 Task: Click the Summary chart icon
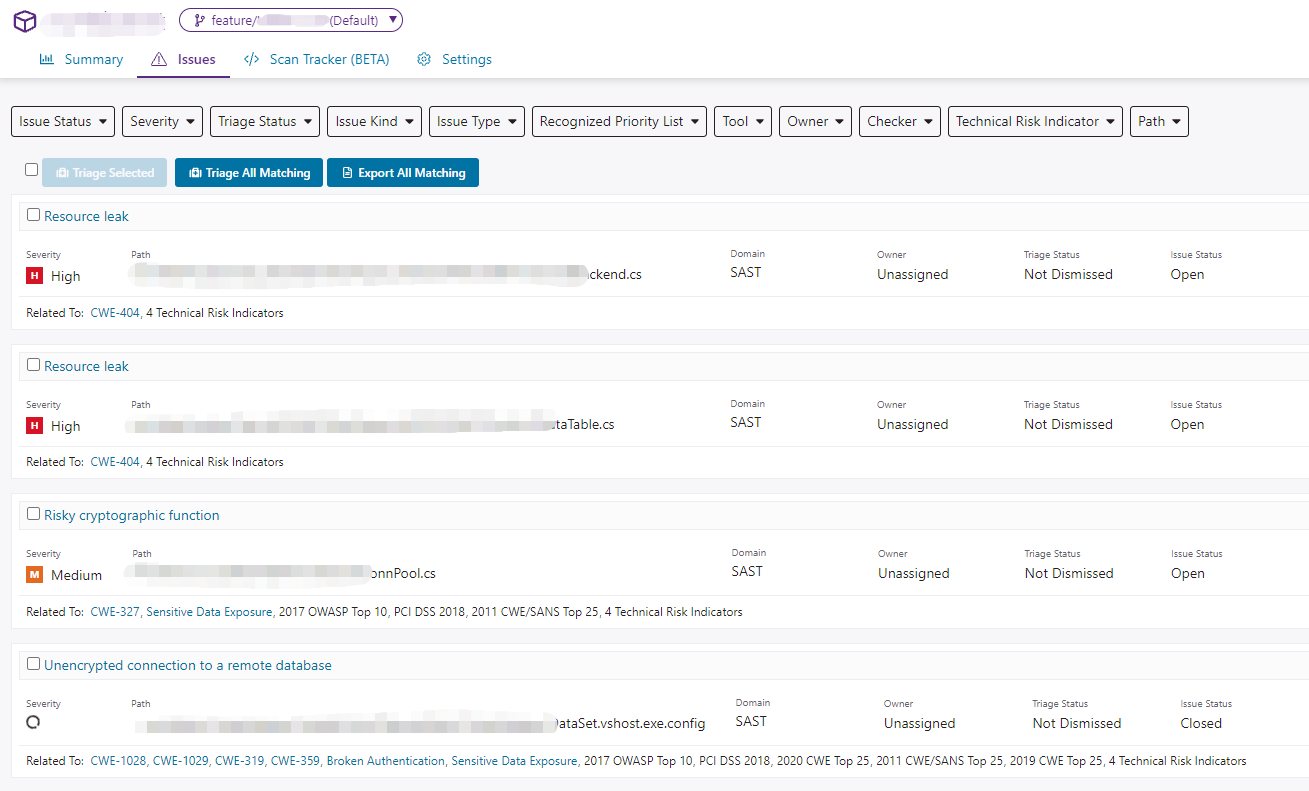[47, 60]
